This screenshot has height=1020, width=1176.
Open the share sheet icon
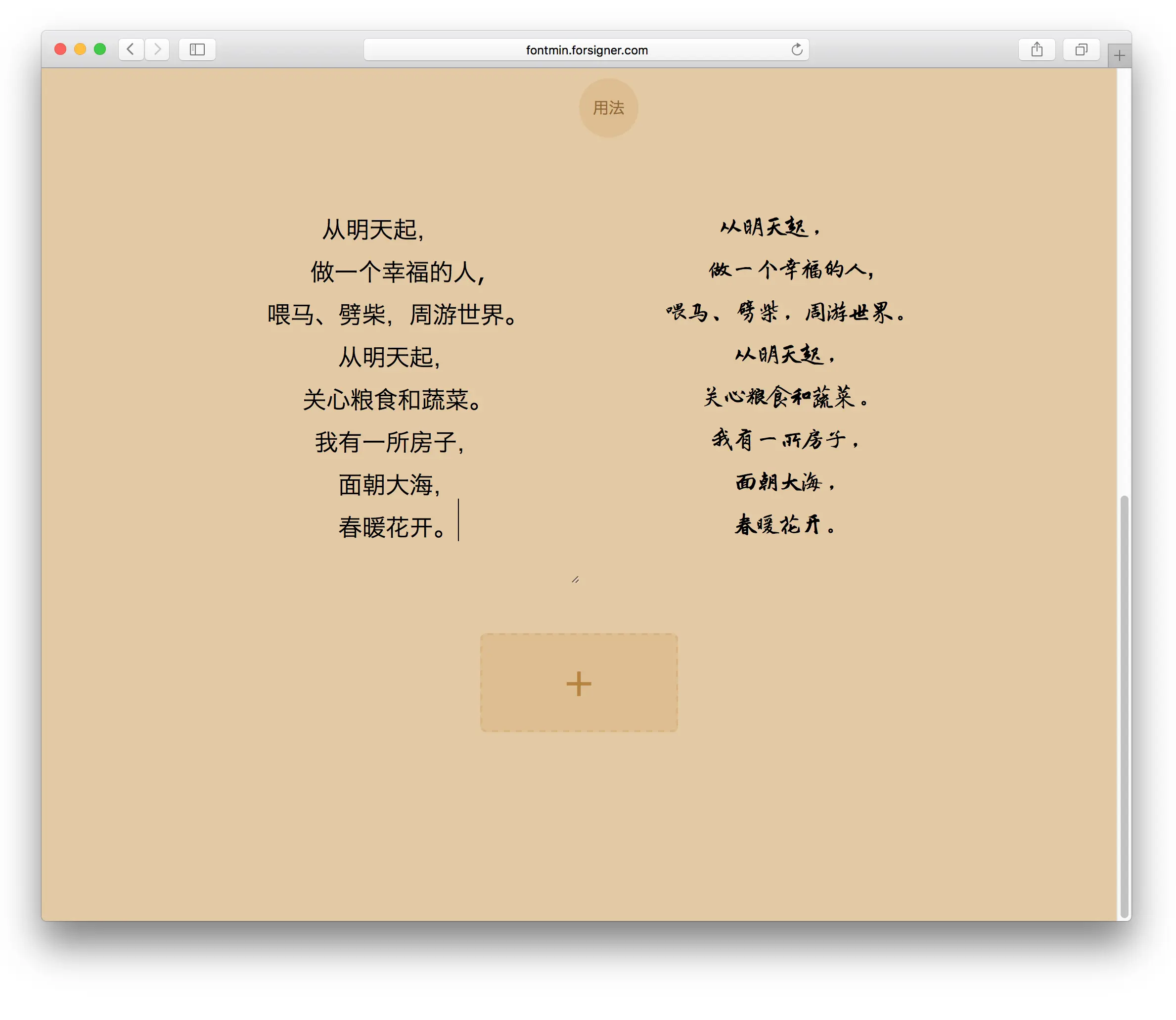(1037, 49)
